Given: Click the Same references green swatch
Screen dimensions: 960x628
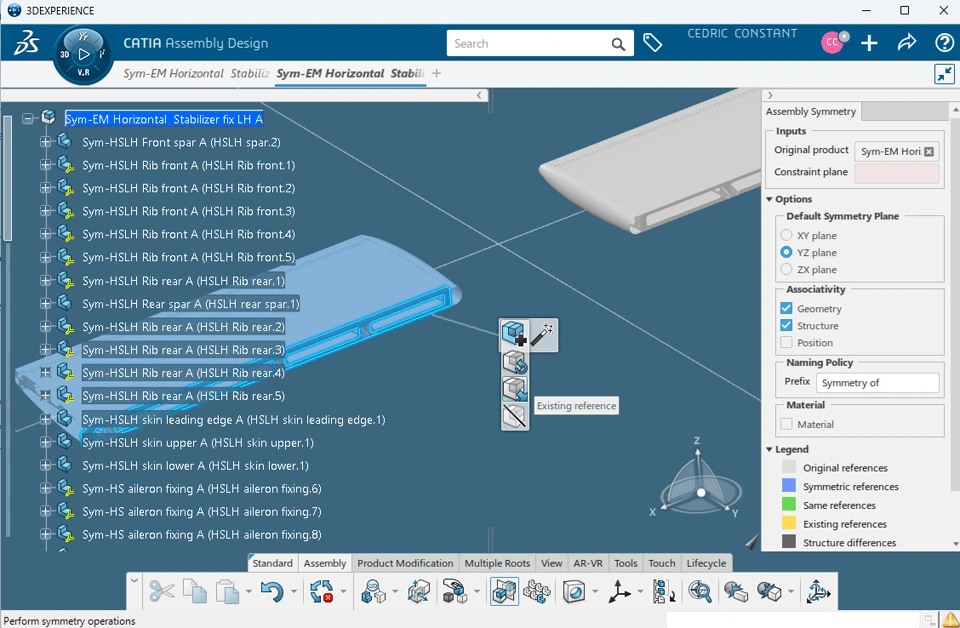Looking at the screenshot, I should pos(789,505).
